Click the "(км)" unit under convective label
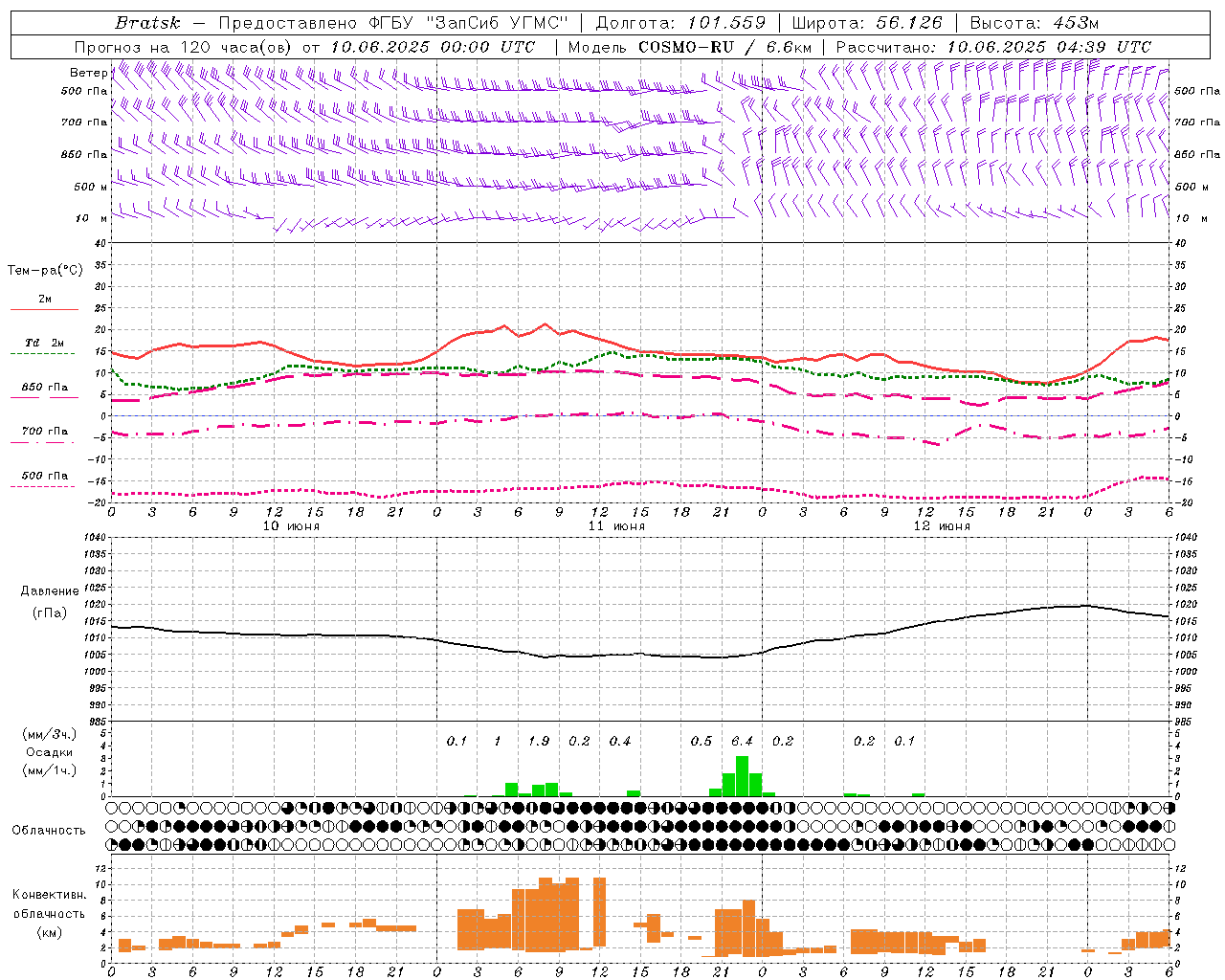 point(51,932)
